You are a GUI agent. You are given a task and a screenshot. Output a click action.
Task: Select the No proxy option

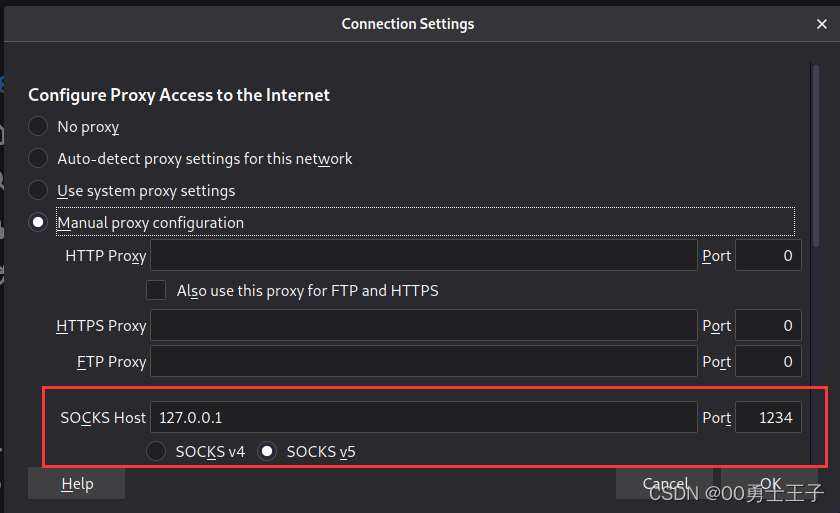coord(38,126)
